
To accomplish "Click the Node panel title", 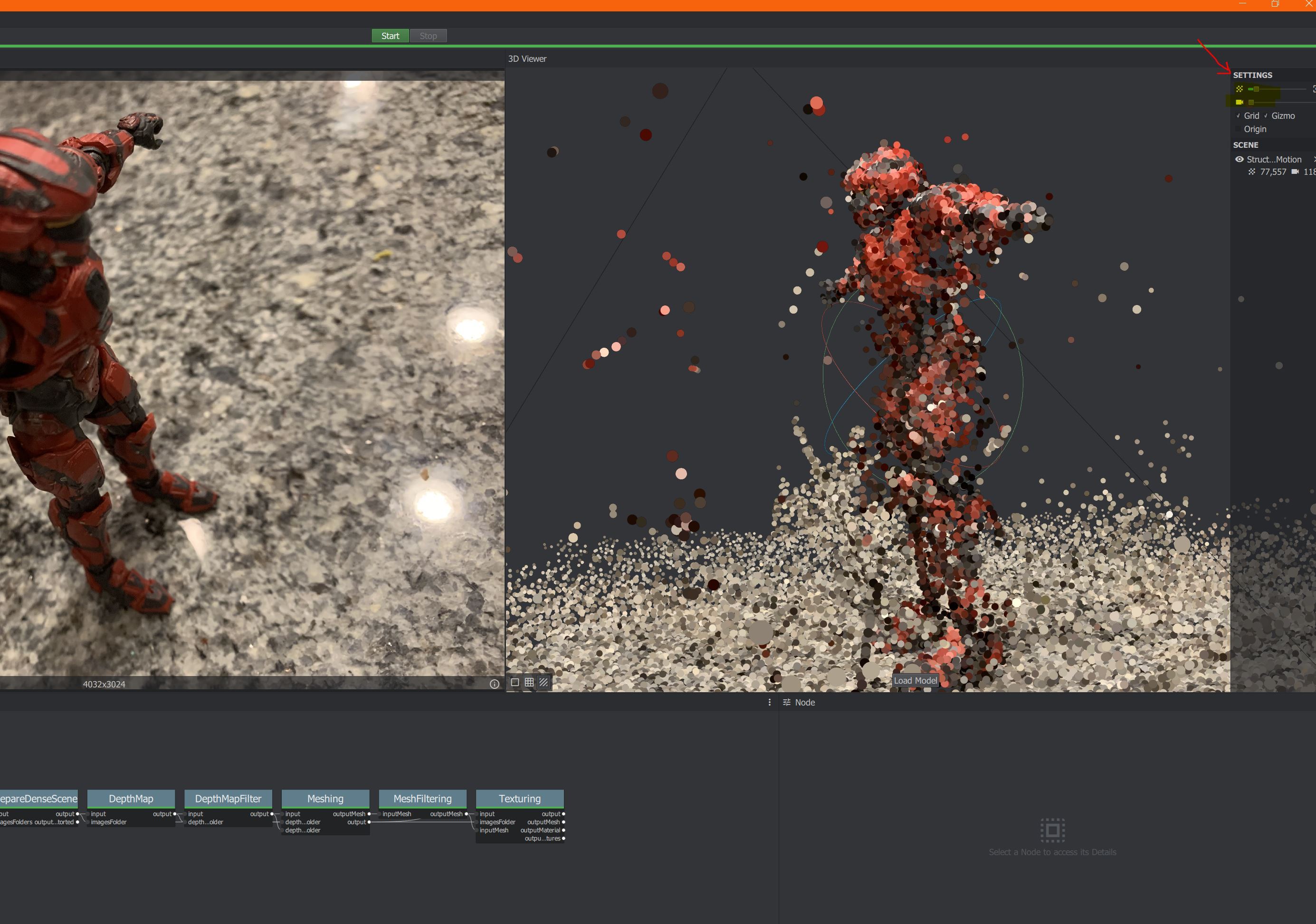I will click(805, 702).
